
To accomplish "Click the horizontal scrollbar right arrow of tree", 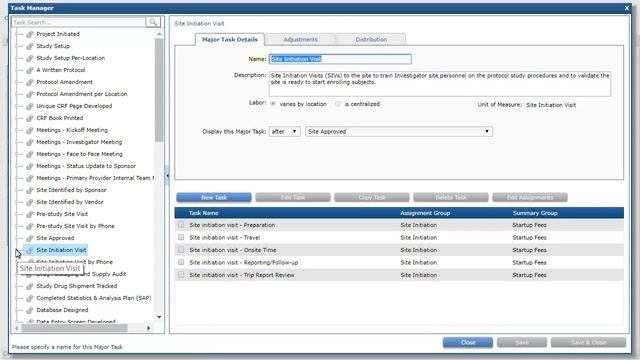I will [x=148, y=328].
